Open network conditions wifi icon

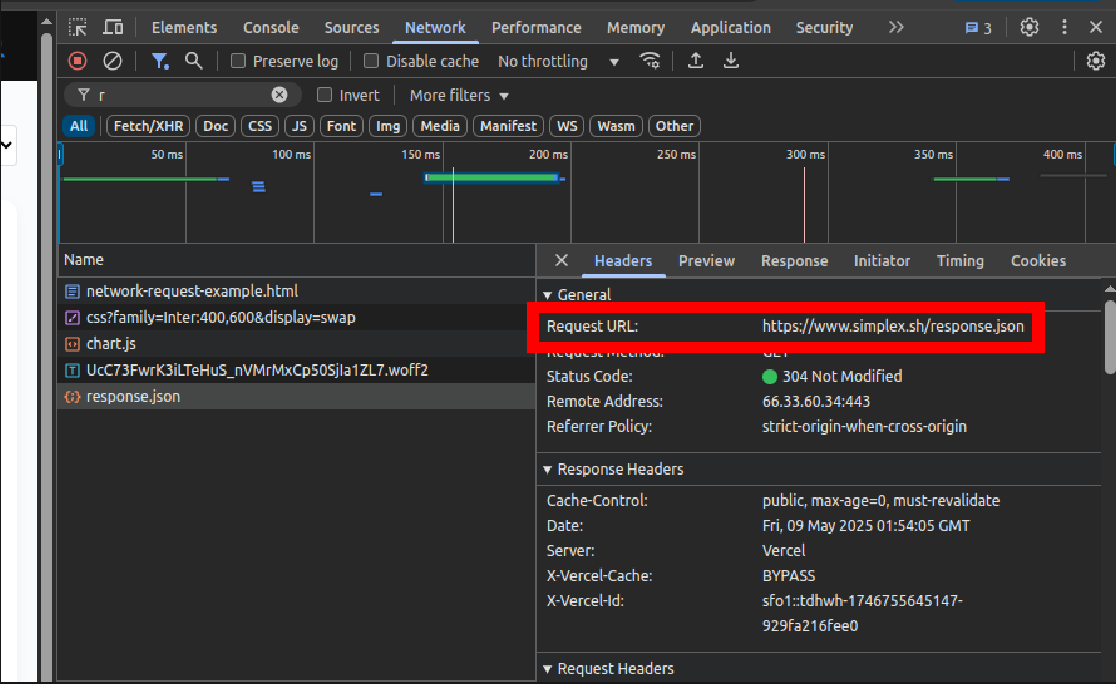[x=651, y=61]
